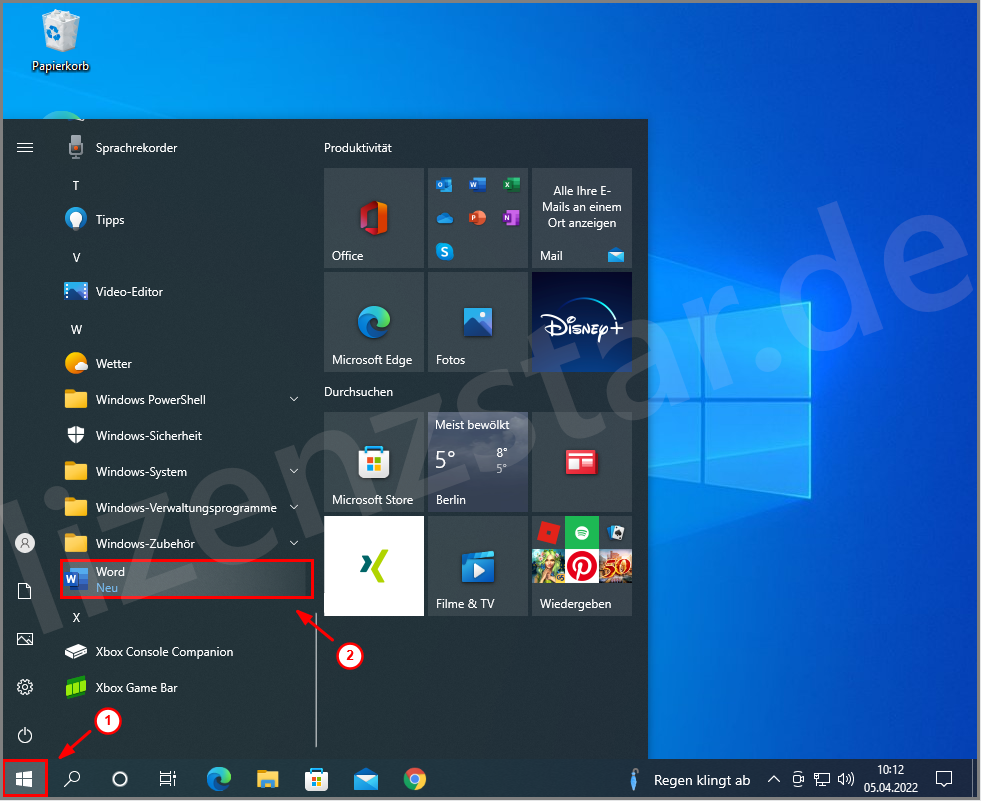Open the Mail tile
981x801 pixels.
coord(582,218)
